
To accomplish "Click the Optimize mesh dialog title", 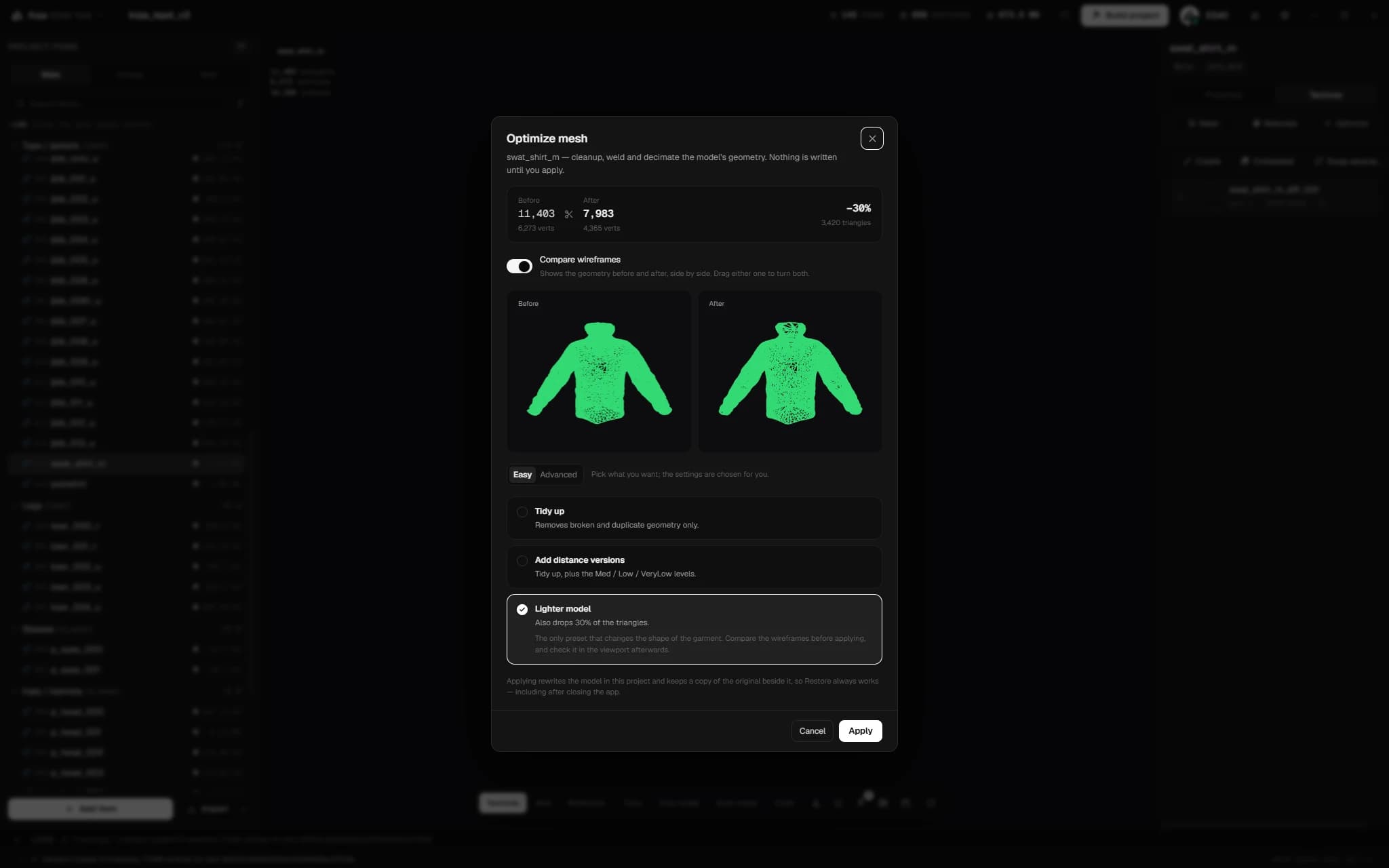I will [547, 138].
